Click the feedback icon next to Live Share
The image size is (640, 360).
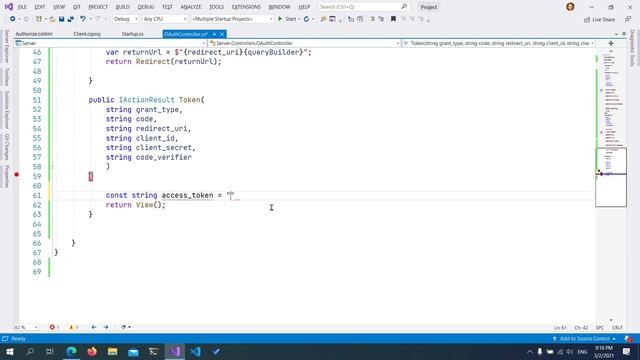tap(628, 20)
